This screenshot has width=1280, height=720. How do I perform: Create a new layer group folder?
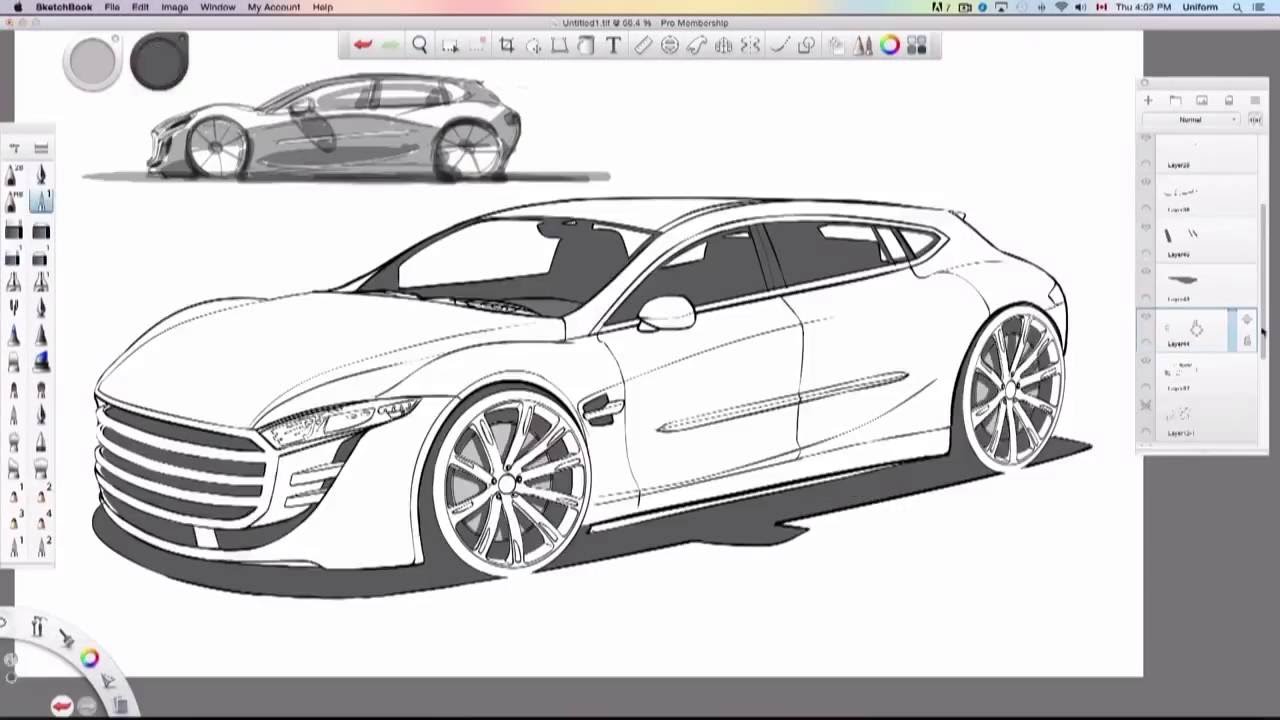point(1175,100)
